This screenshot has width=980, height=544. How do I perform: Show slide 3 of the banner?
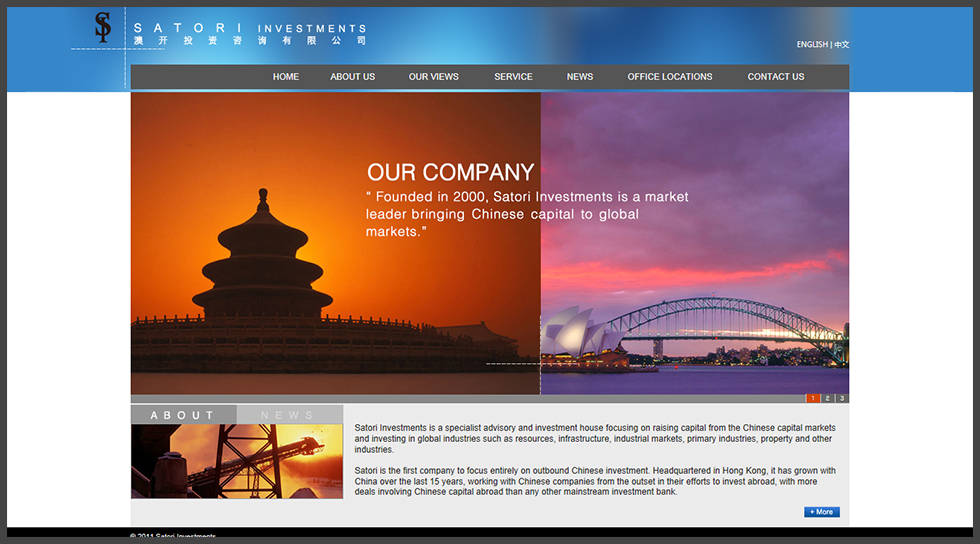[x=842, y=399]
